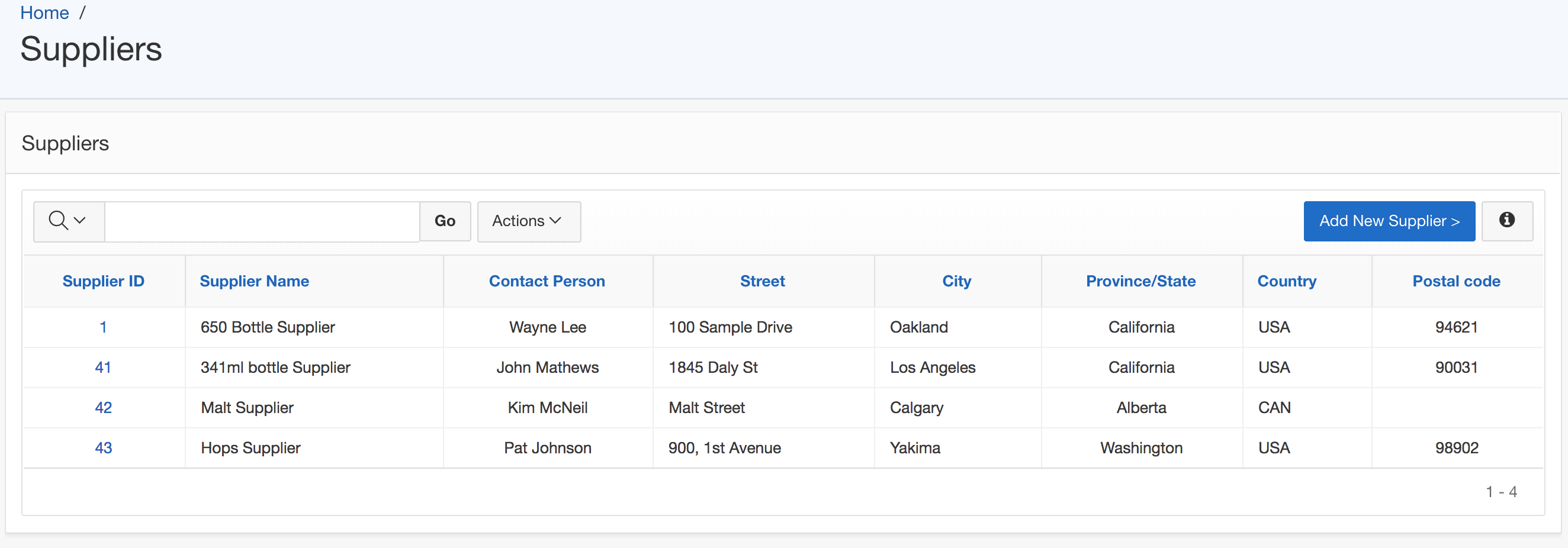The height and width of the screenshot is (548, 1568).
Task: Click the Postal code column header
Action: [x=1455, y=281]
